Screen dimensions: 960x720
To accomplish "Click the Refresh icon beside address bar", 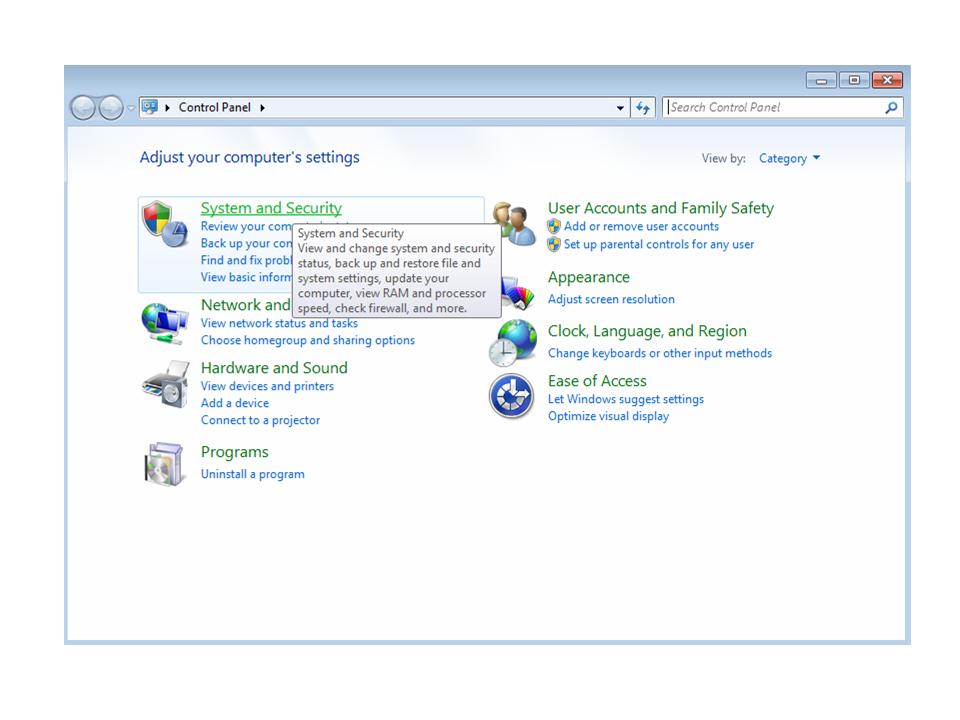I will tap(642, 108).
